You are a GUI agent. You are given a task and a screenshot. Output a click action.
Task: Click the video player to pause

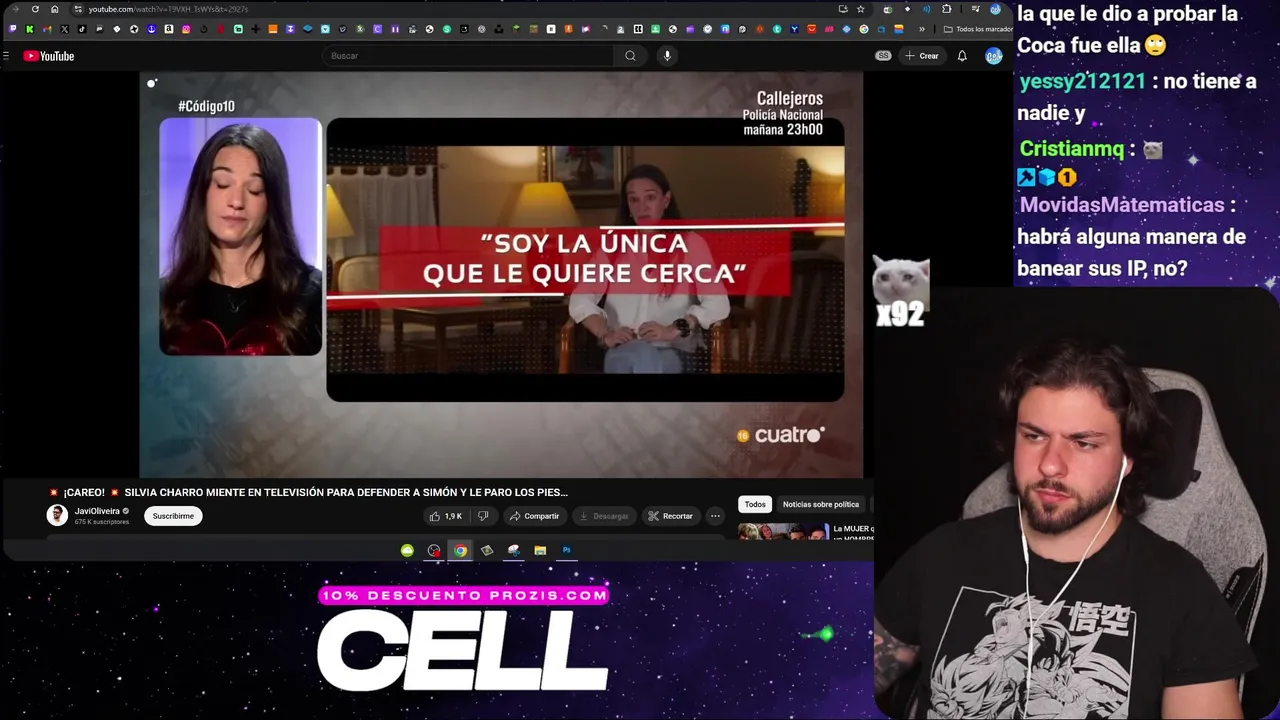coord(501,275)
